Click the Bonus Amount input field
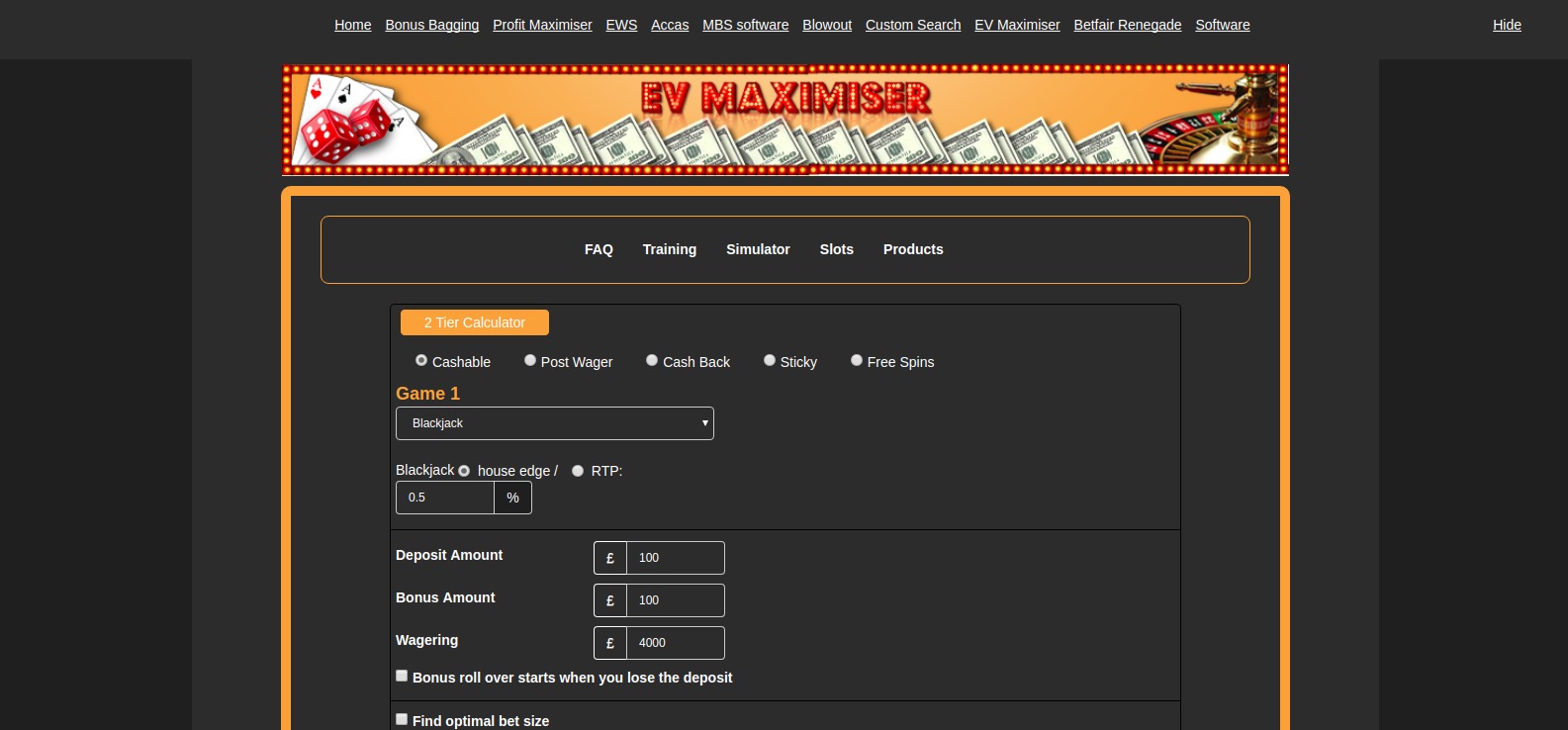This screenshot has width=1568, height=730. [676, 600]
